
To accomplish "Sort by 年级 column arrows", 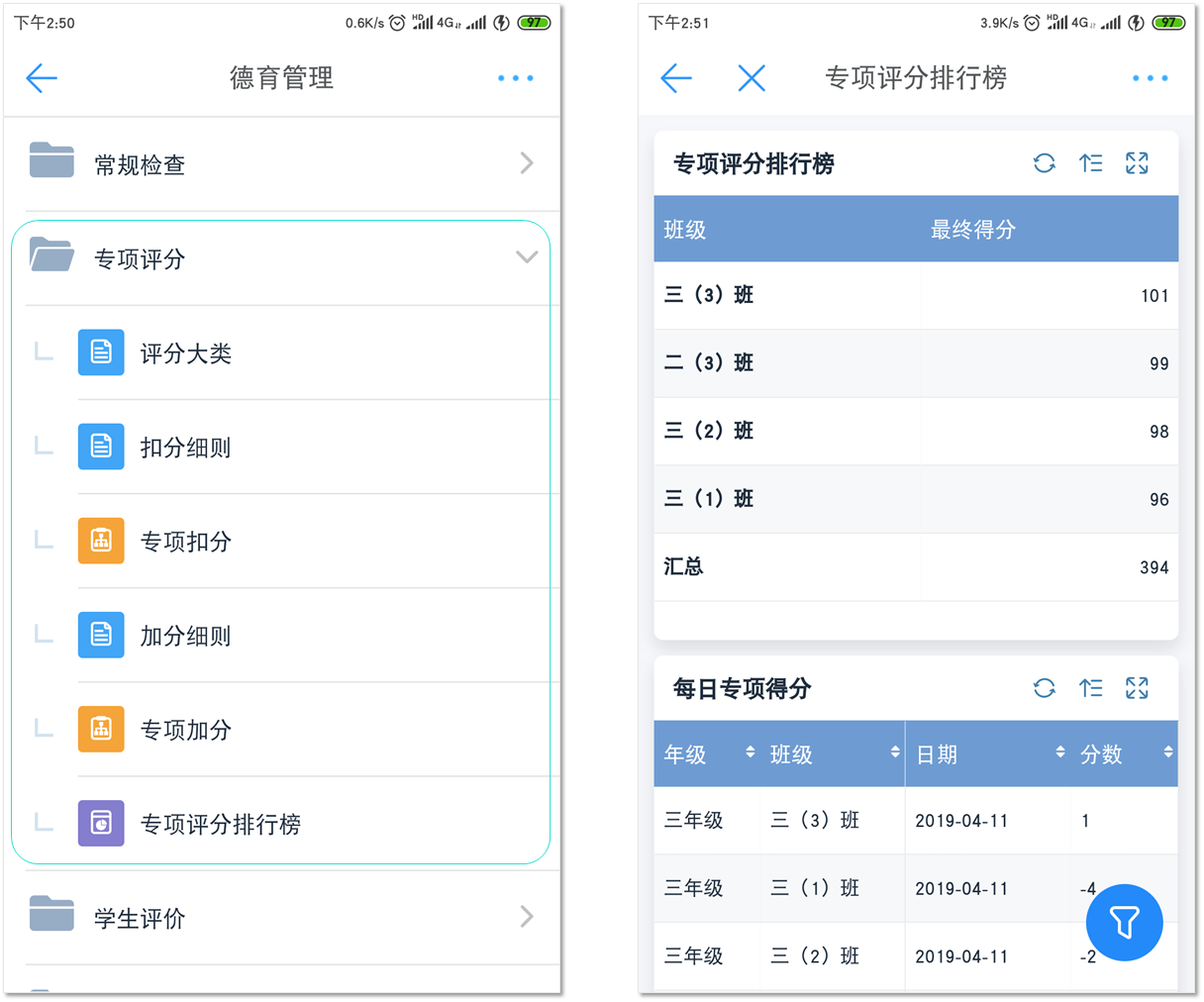I will (751, 752).
